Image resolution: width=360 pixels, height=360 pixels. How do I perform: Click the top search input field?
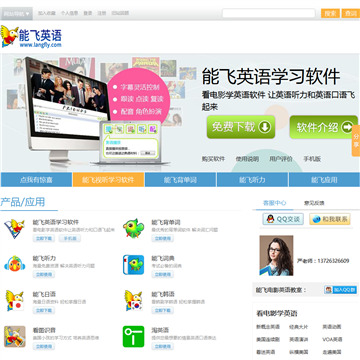[269, 13]
